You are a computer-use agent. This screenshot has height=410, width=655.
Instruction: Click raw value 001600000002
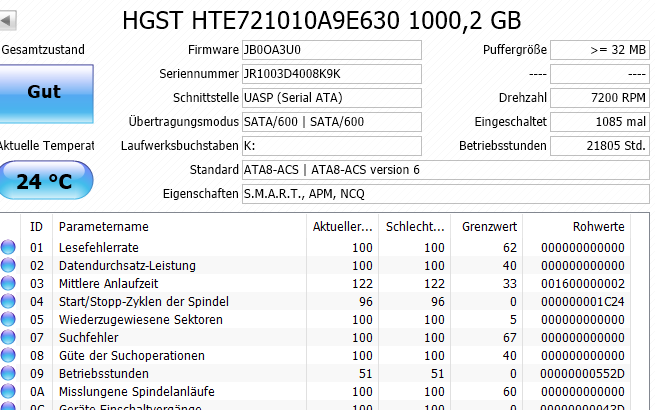pos(583,283)
